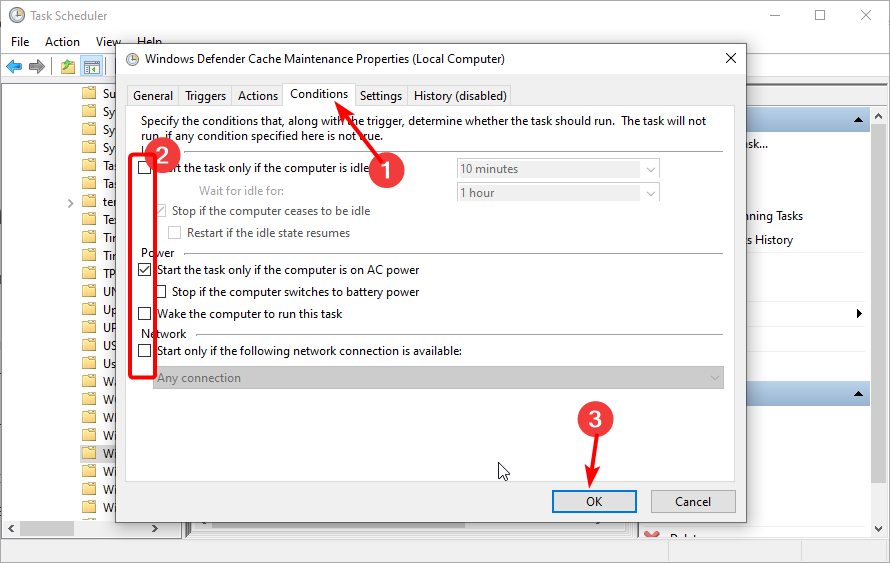This screenshot has height=563, width=890.
Task: Check 'Start only if the following network connection'
Action: (145, 351)
